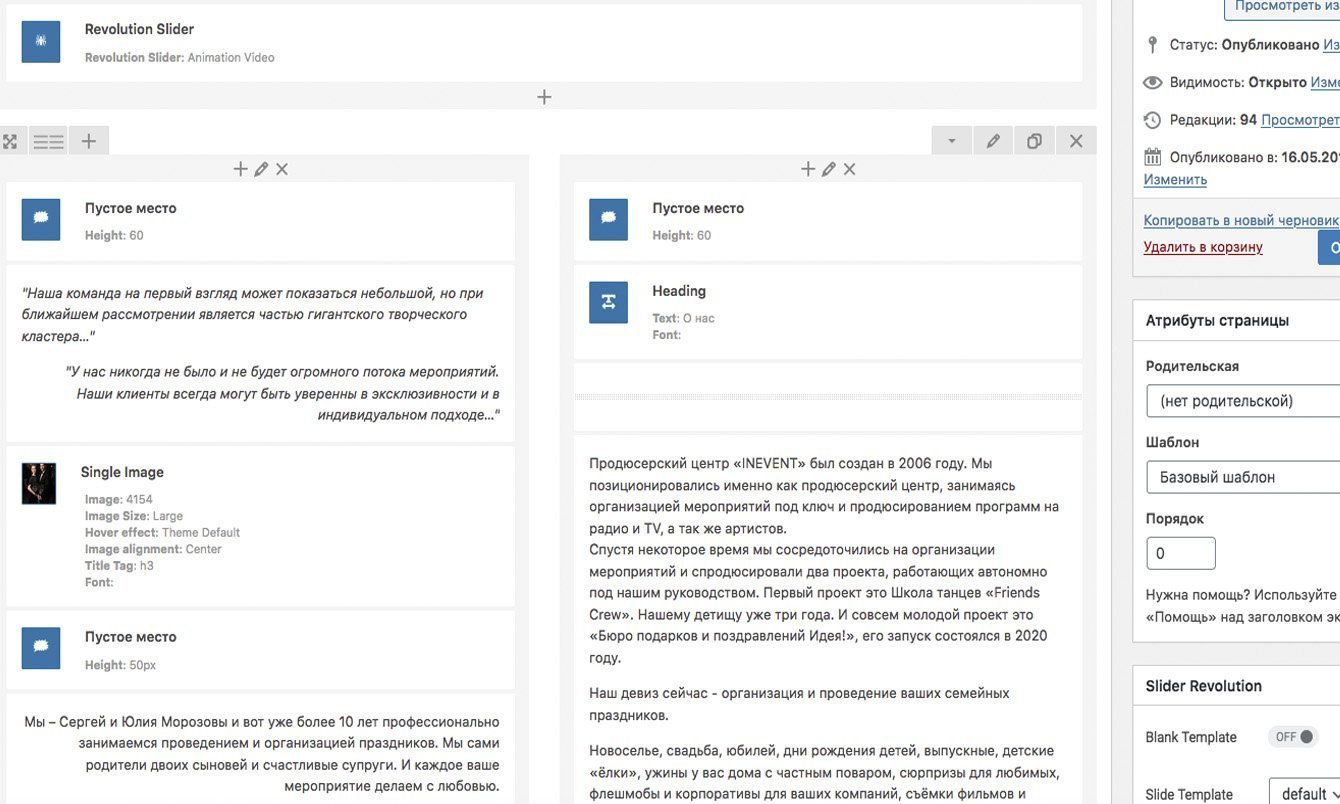Click the 'Image: 4154' parameter
The height and width of the screenshot is (804, 1340).
tap(119, 499)
